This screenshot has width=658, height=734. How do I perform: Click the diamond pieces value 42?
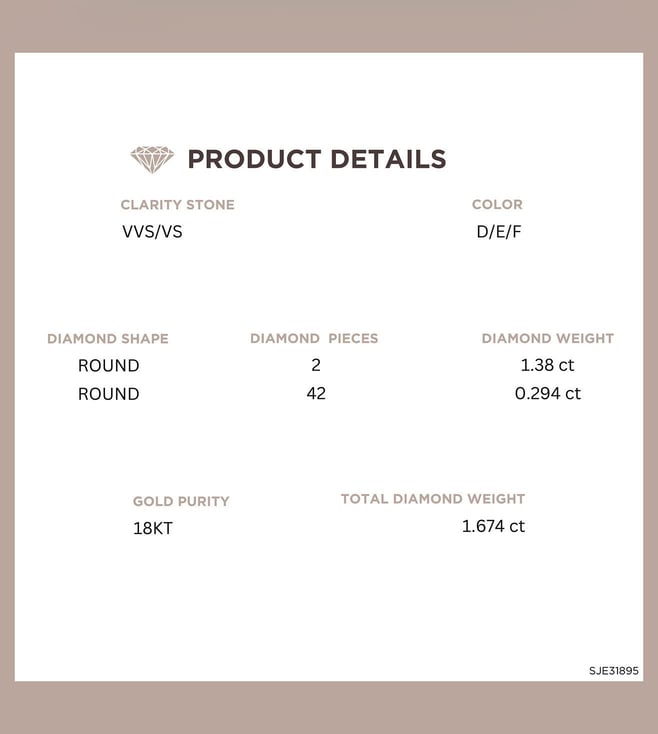click(x=316, y=393)
